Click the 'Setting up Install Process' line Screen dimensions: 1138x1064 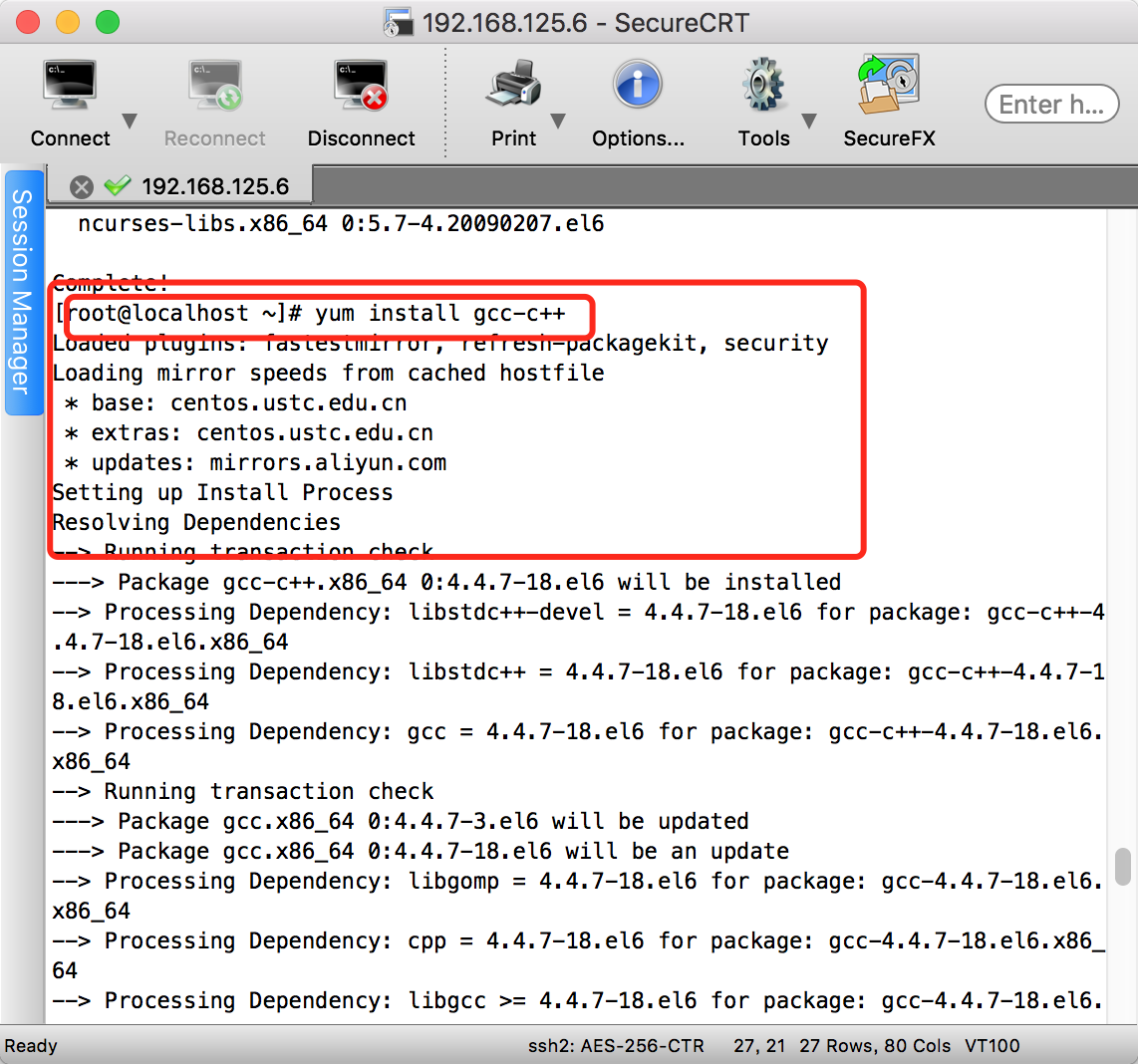pyautogui.click(x=223, y=492)
